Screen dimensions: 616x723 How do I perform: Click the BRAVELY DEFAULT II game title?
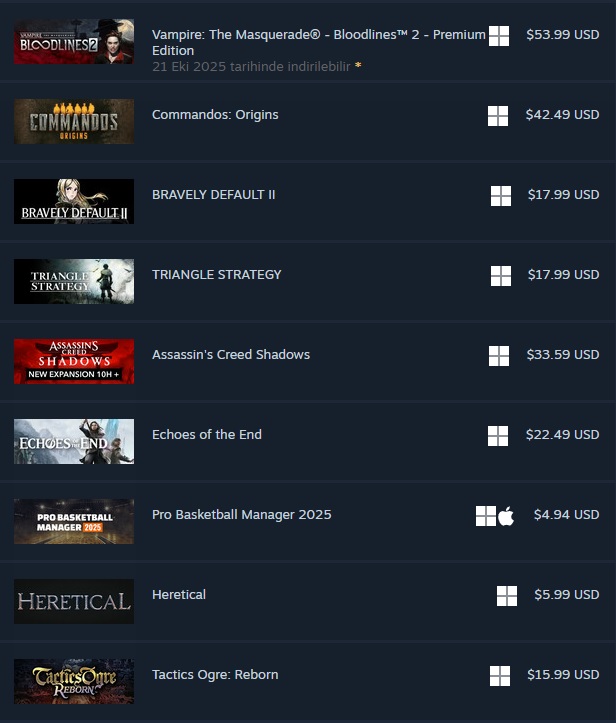pyautogui.click(x=213, y=195)
